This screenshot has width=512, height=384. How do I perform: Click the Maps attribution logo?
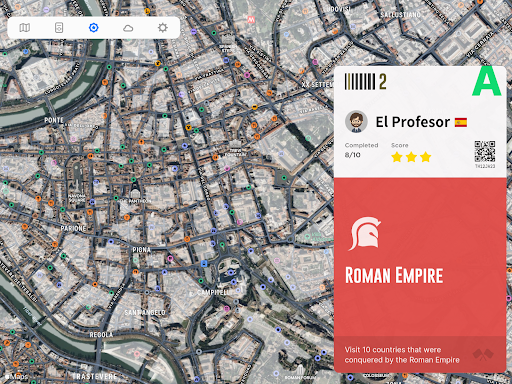tap(16, 377)
